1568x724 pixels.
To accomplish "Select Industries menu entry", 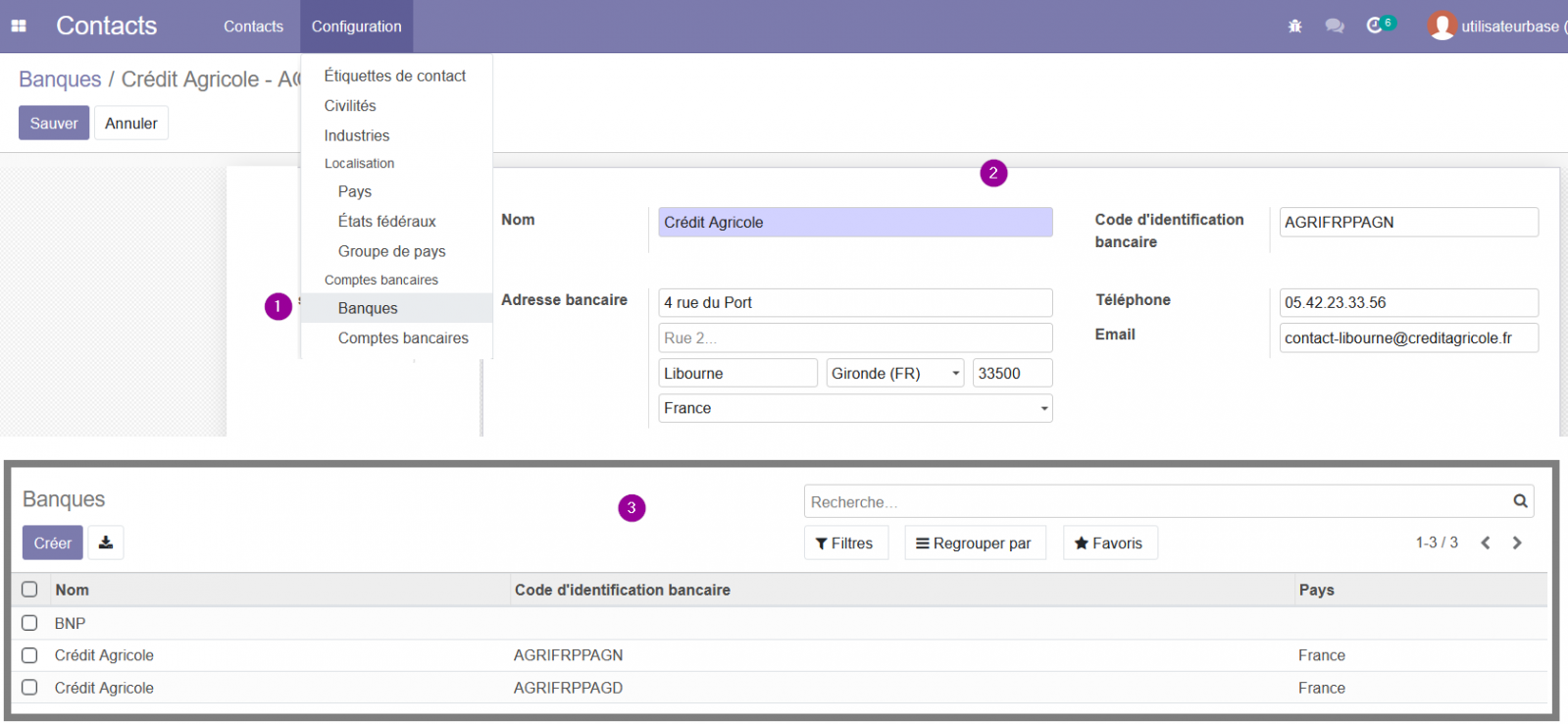I will point(357,135).
